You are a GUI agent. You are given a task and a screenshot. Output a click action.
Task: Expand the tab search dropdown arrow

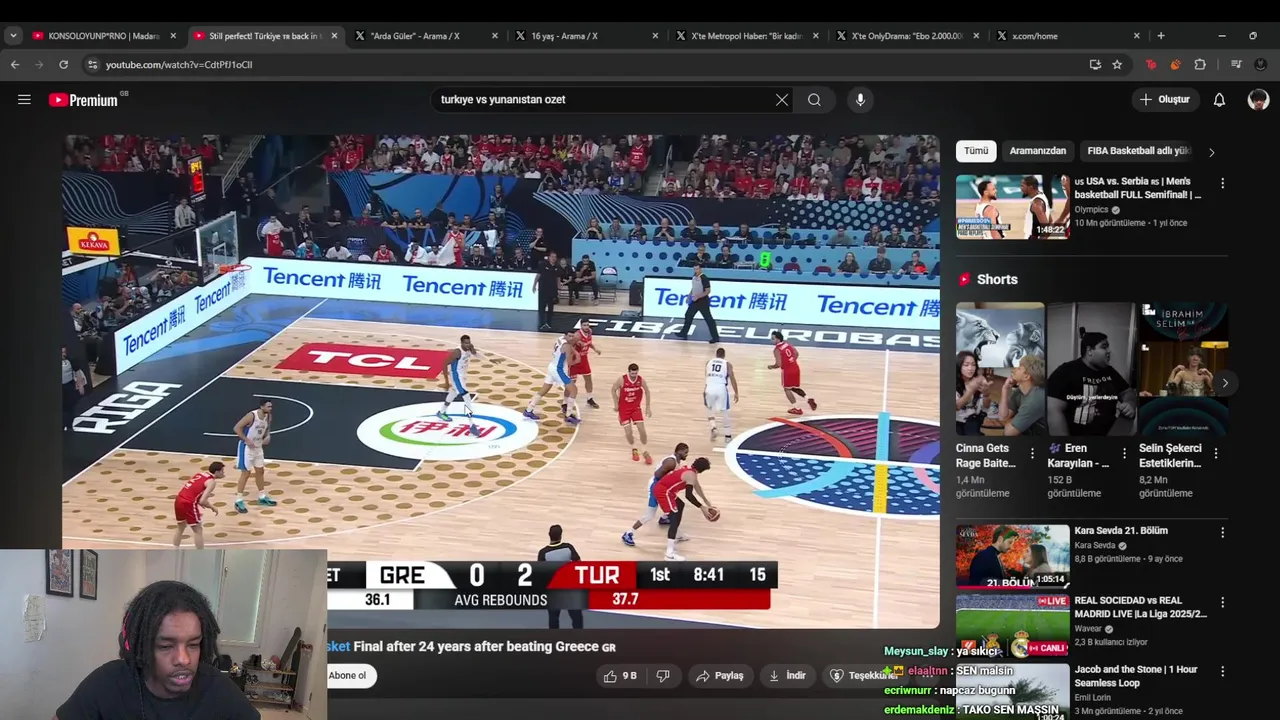[x=13, y=36]
